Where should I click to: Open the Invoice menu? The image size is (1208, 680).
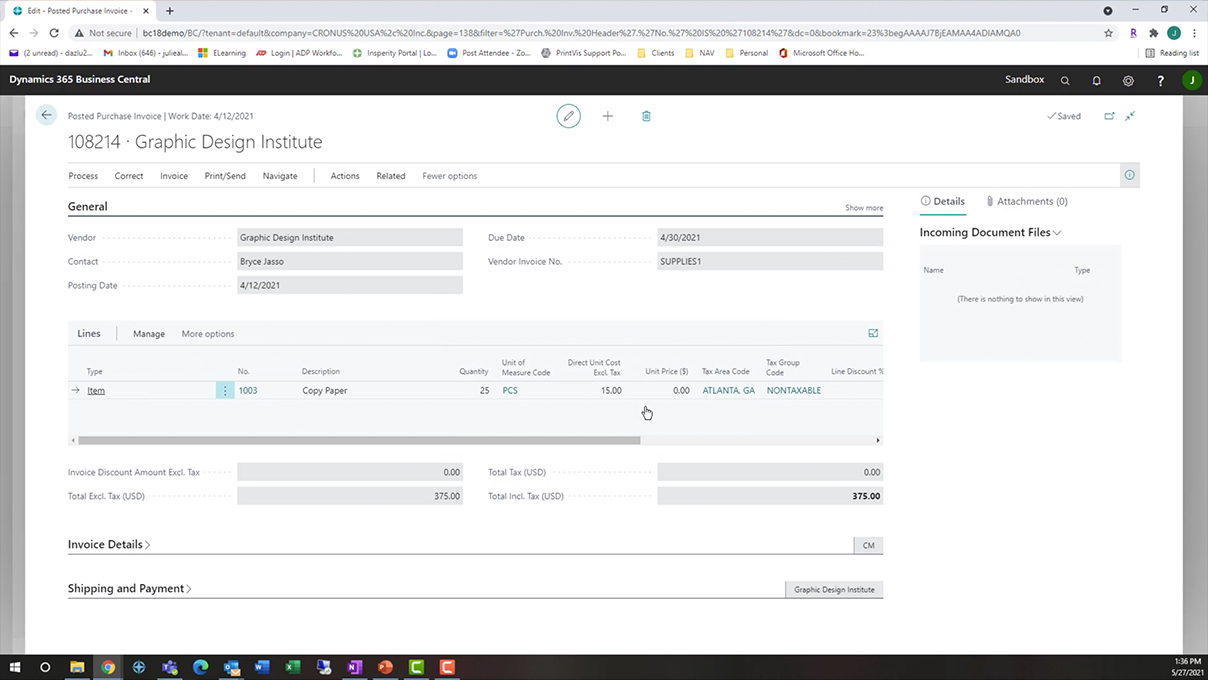coord(174,176)
